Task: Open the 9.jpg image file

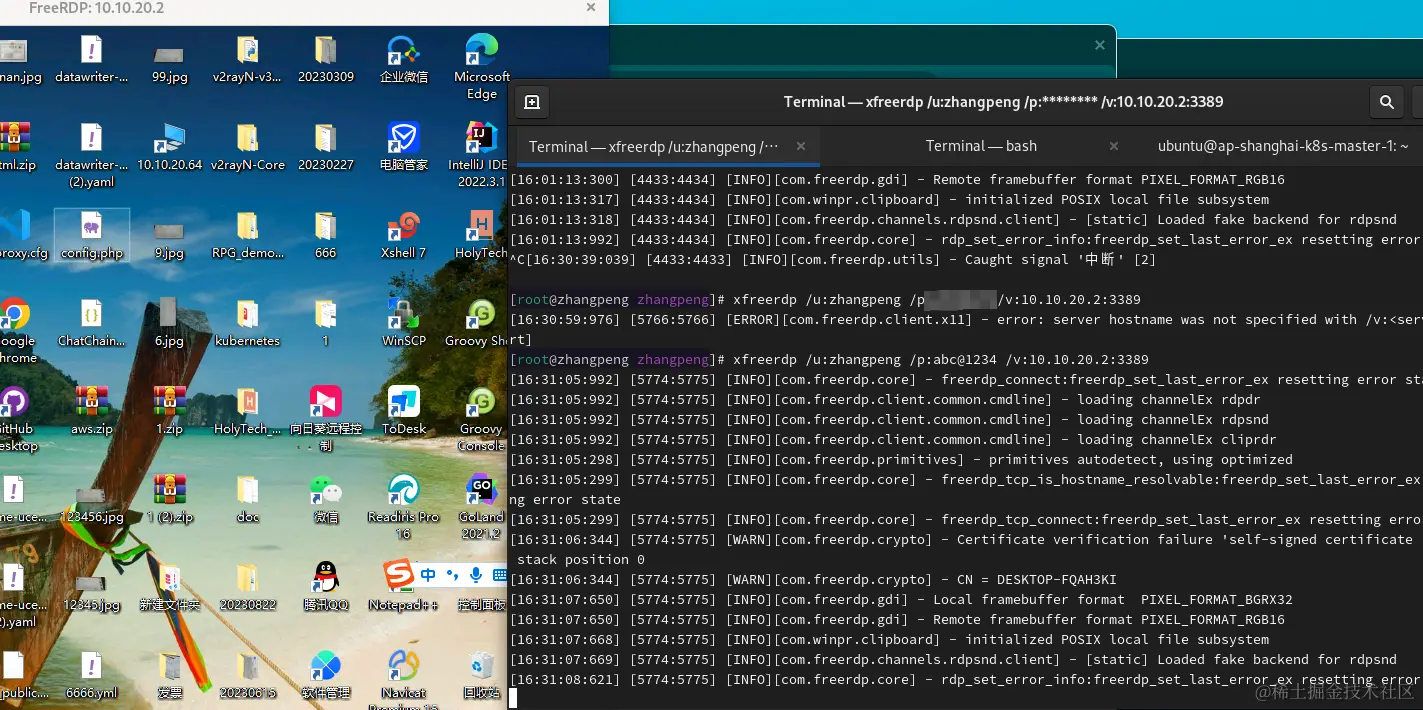Action: [x=169, y=242]
